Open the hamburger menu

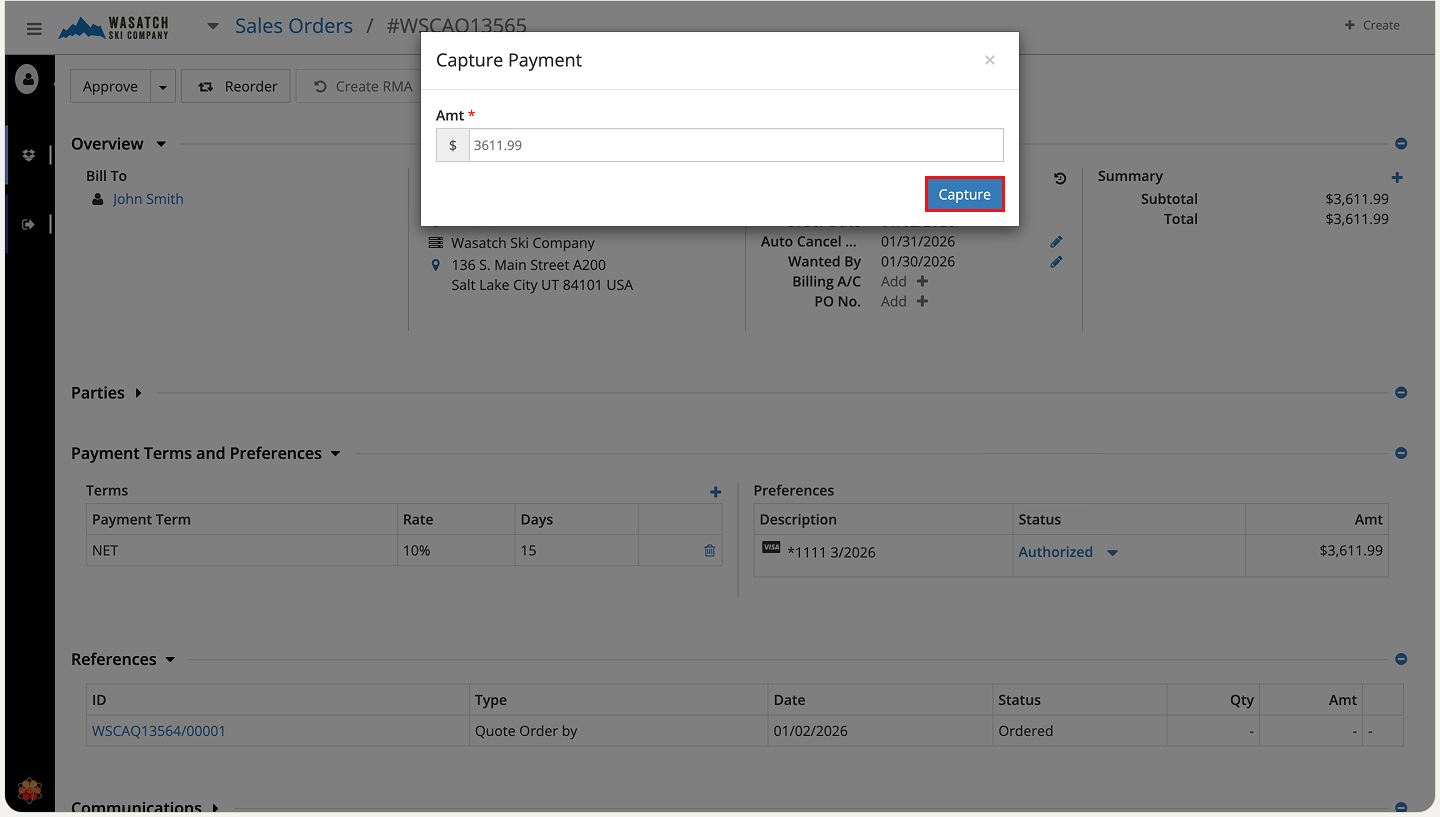coord(34,28)
